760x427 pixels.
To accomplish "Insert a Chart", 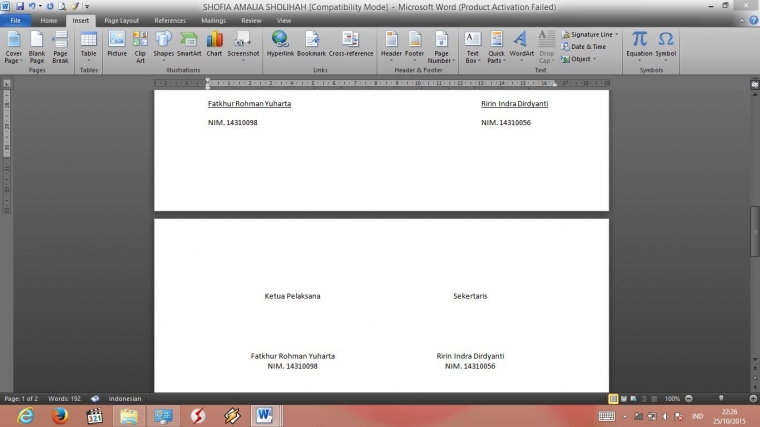I will coord(214,44).
